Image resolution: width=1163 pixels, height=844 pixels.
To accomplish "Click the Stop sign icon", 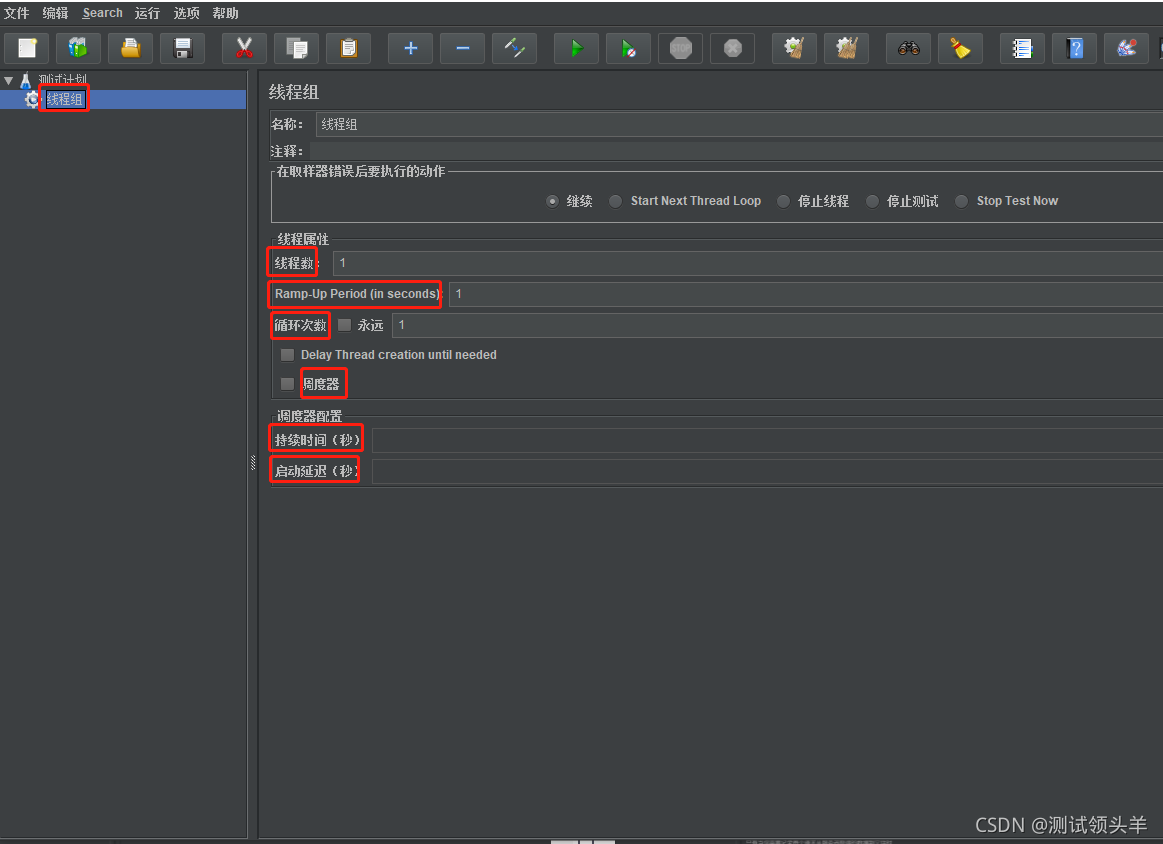I will [680, 48].
